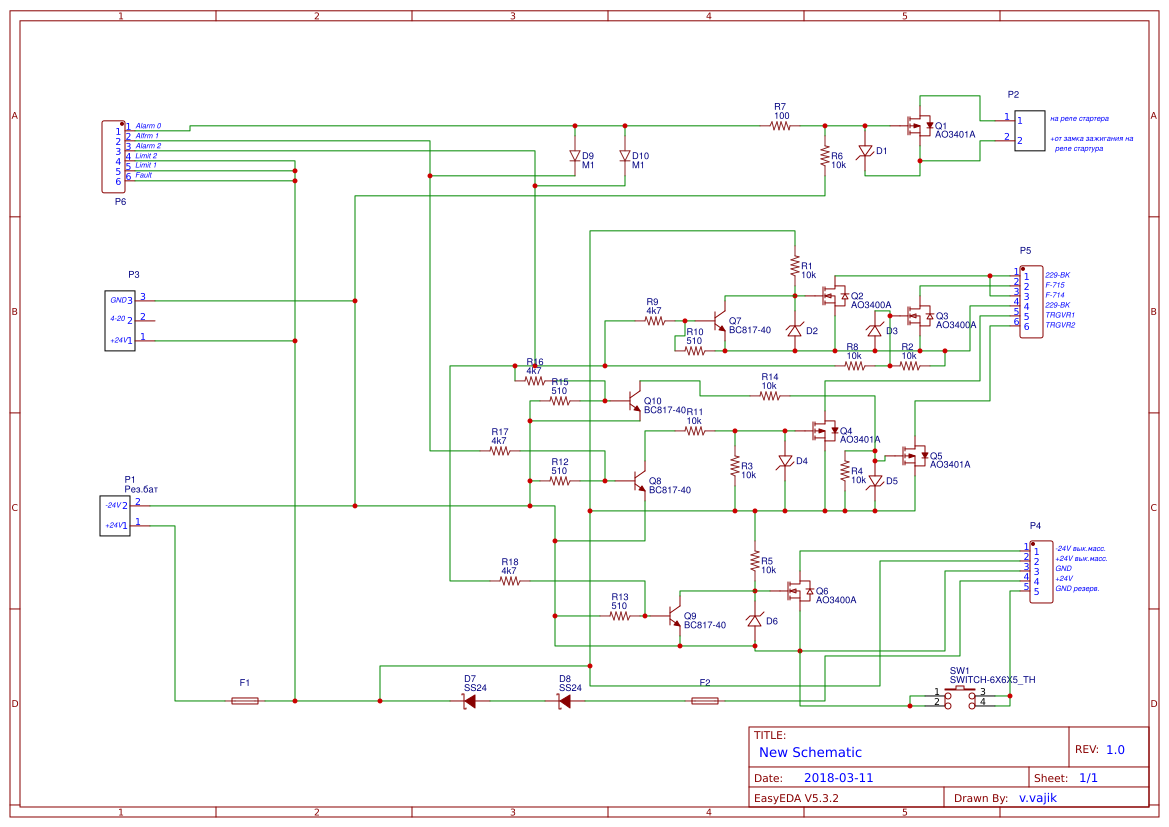Click the D7 SS24 diode symbol
The width and height of the screenshot is (1169, 827).
470,701
